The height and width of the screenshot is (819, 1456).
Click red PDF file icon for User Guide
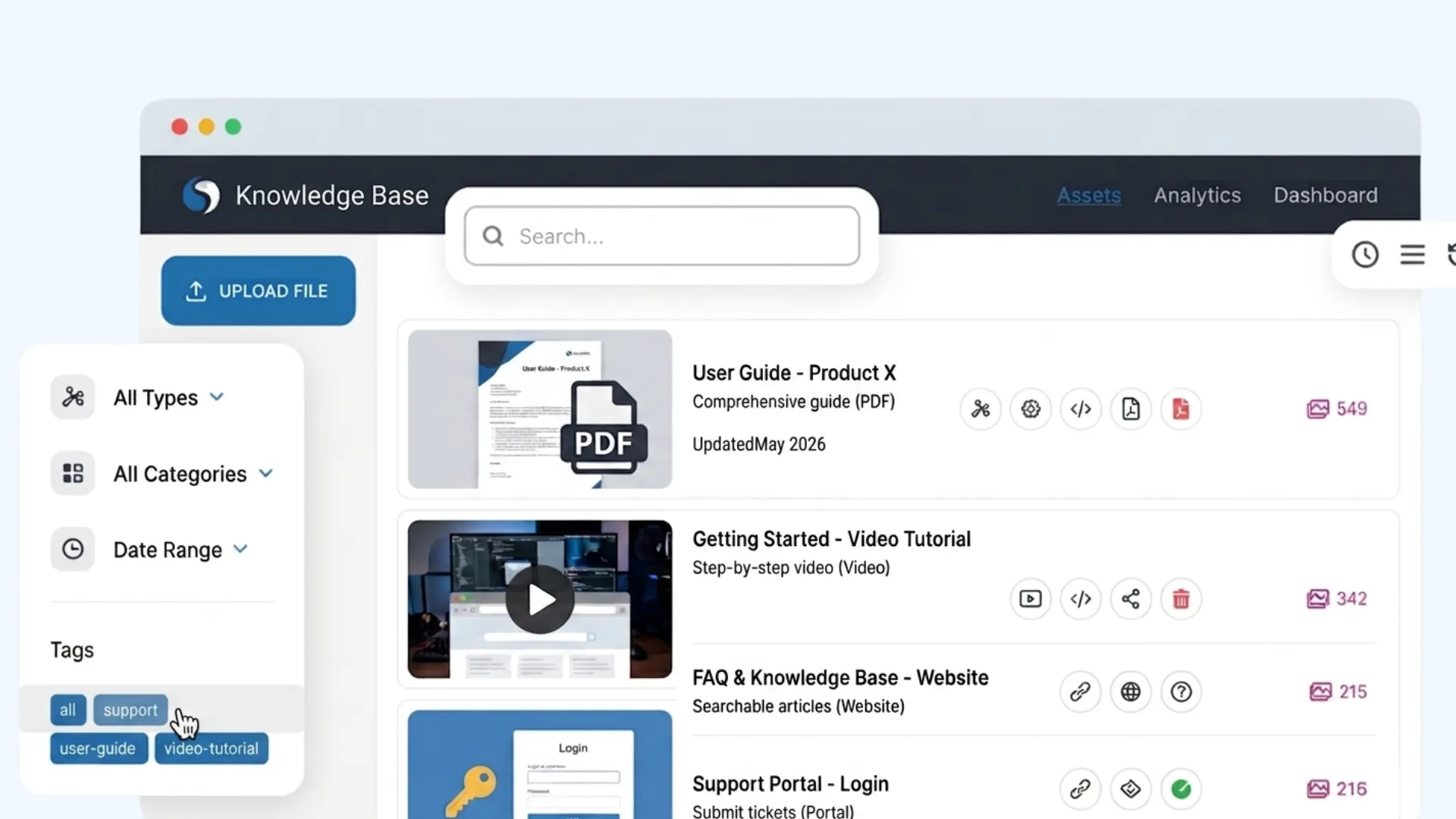1181,409
